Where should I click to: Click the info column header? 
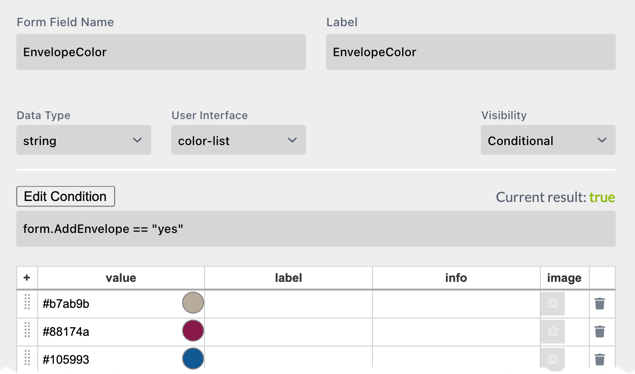click(x=456, y=278)
